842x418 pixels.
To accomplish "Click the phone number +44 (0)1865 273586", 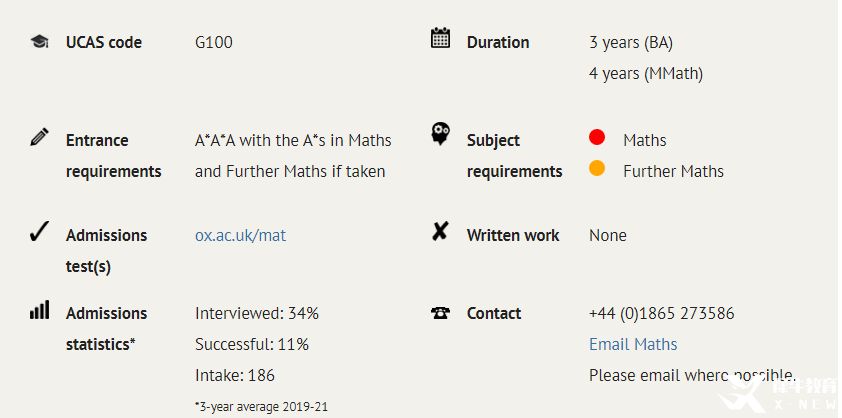I will [x=662, y=313].
